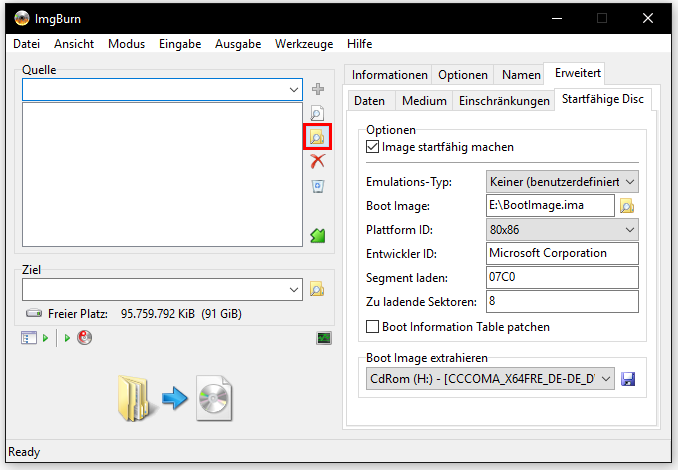Click the add source plus icon
Screen dimensions: 678x470
(x=318, y=89)
